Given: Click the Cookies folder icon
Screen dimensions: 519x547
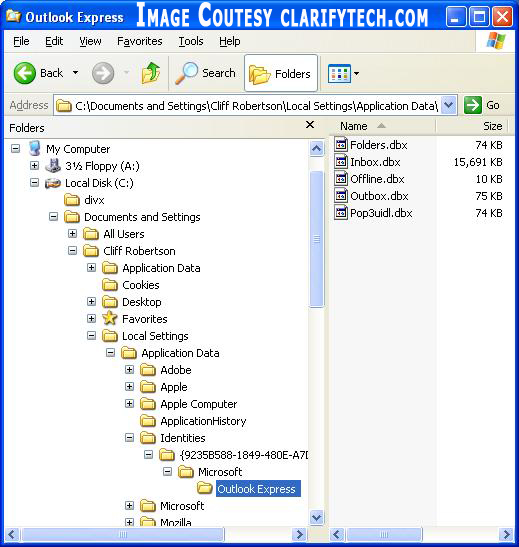Looking at the screenshot, I should tap(110, 285).
